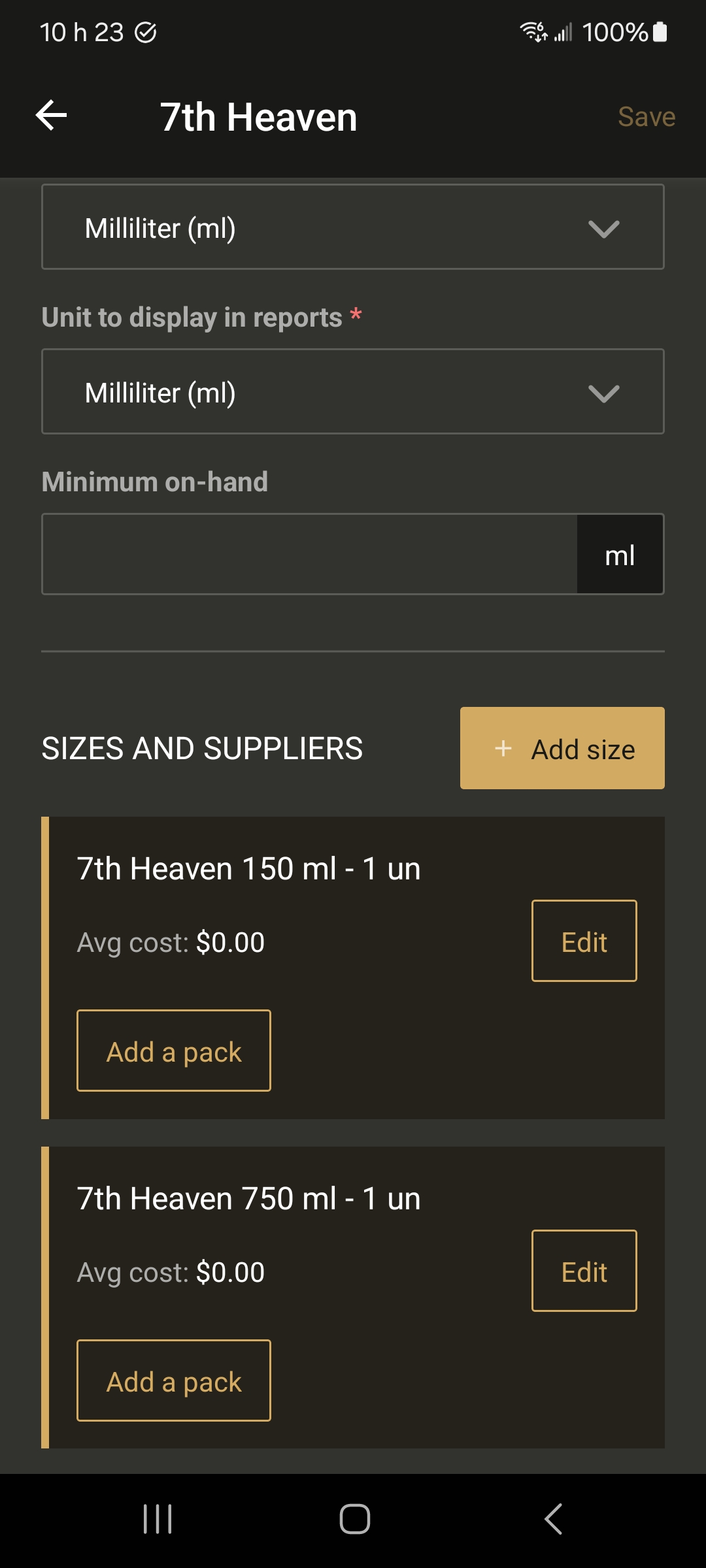Focus the Minimum on-hand input field
Image resolution: width=706 pixels, height=1568 pixels.
(x=310, y=554)
